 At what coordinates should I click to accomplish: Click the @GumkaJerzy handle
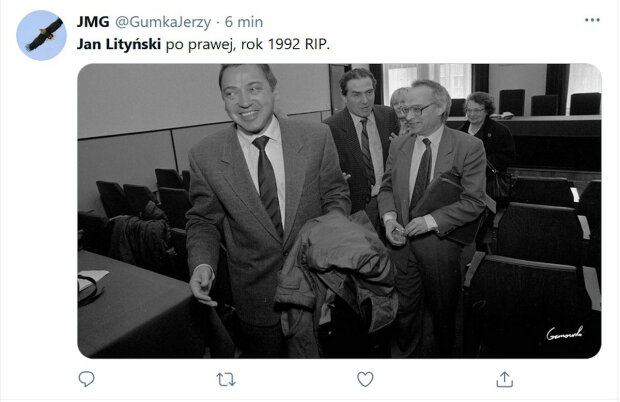163,22
